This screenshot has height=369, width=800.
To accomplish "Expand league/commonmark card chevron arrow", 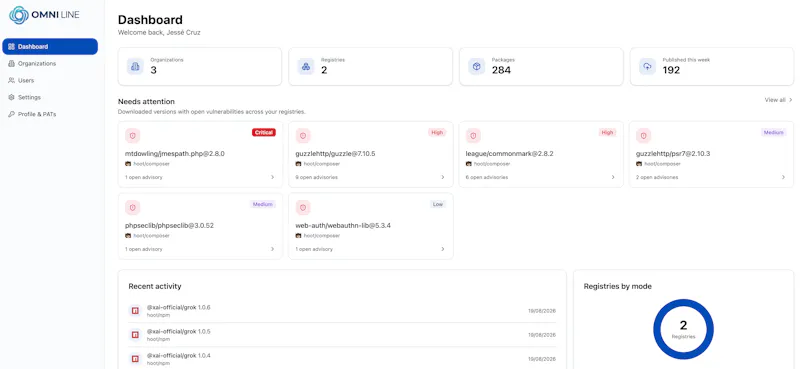I will 613,177.
